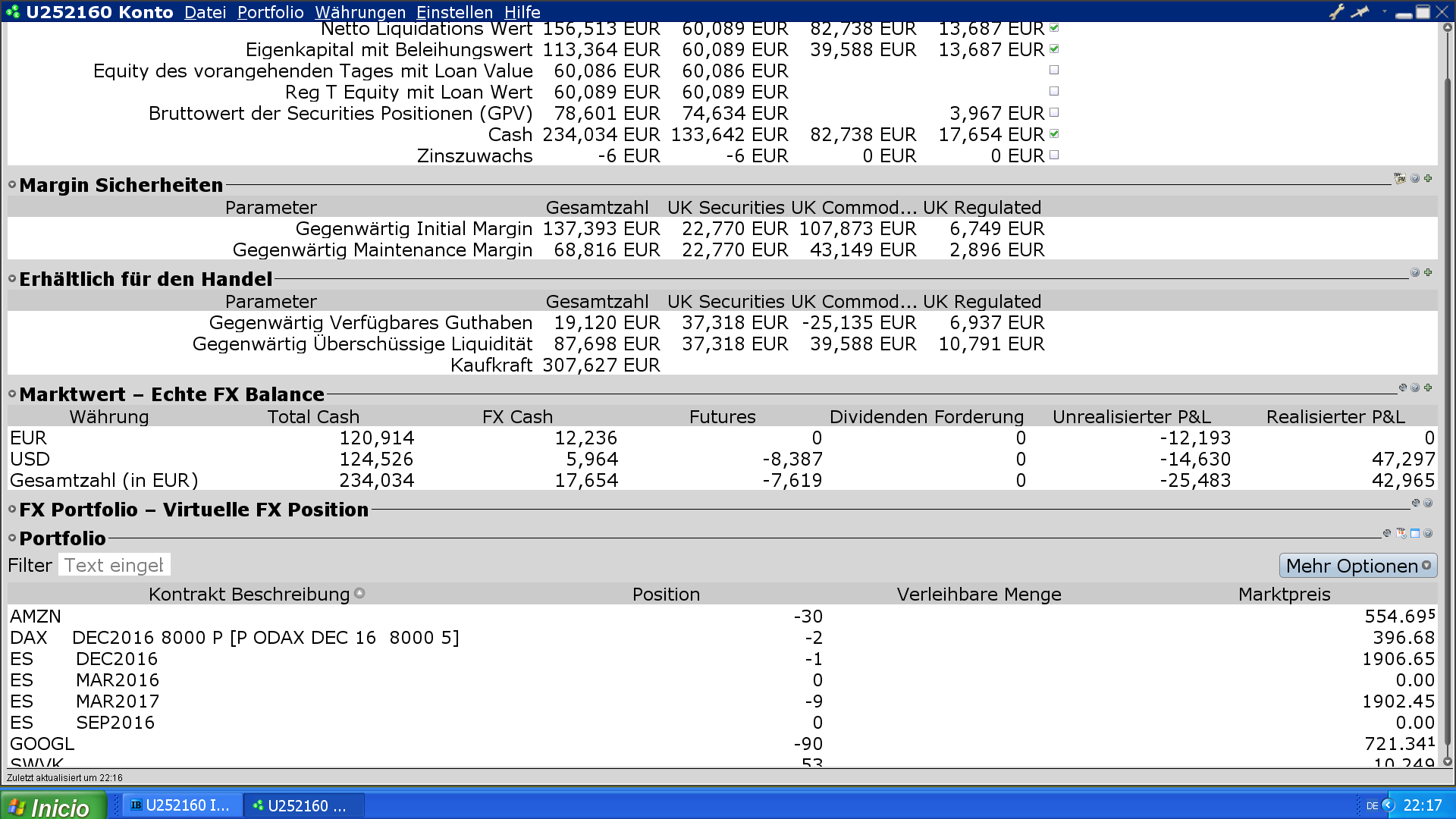Image resolution: width=1456 pixels, height=819 pixels.
Task: Toggle checkbox for Netto Liquidations Wert row
Action: click(x=1054, y=28)
